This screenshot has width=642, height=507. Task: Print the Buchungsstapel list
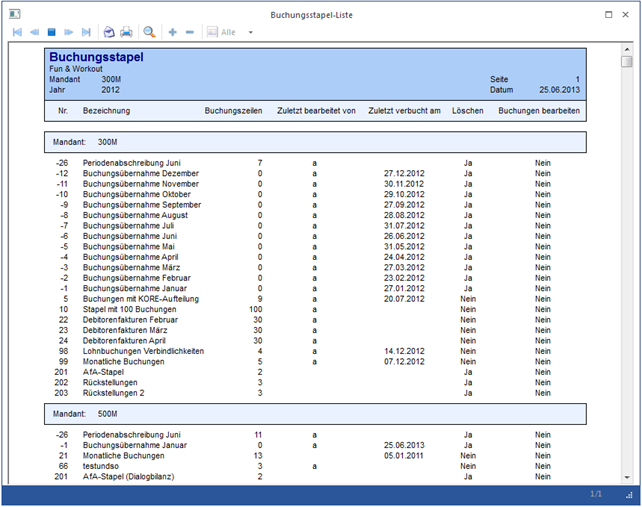click(126, 32)
